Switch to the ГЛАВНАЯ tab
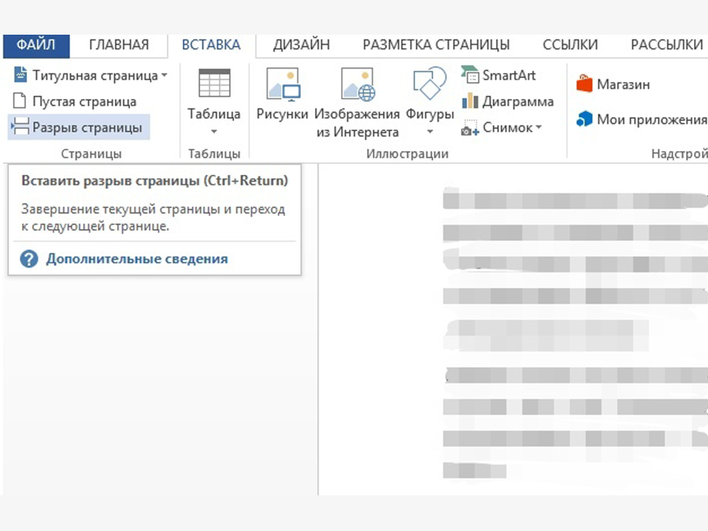708x531 pixels. [x=119, y=45]
